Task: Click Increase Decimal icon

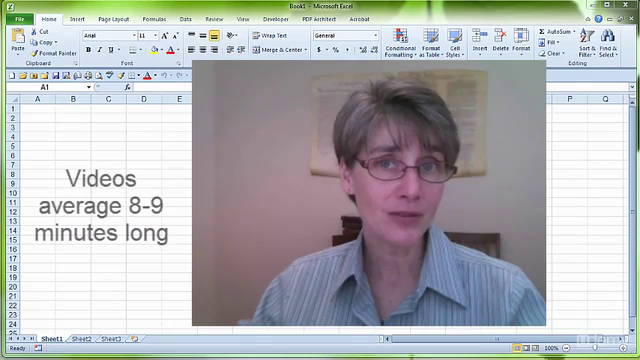Action: [x=363, y=50]
